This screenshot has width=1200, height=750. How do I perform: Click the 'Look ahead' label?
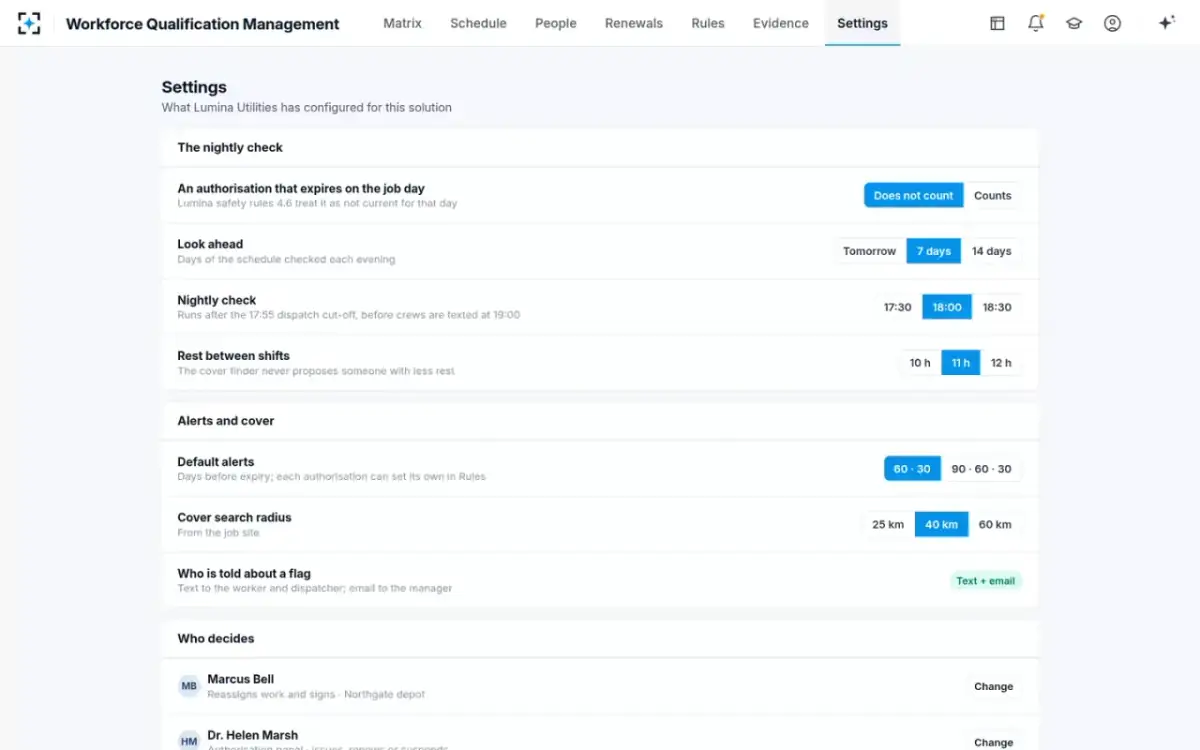tap(210, 244)
